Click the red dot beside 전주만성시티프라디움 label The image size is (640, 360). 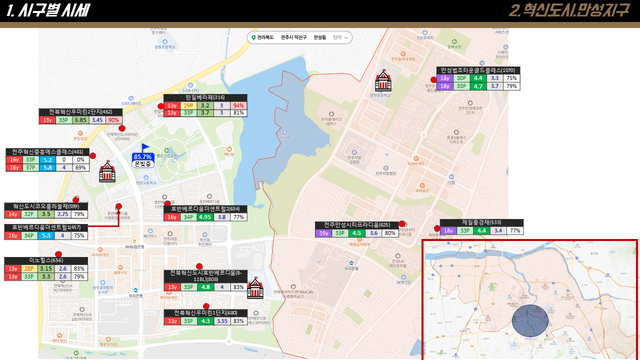point(402,224)
